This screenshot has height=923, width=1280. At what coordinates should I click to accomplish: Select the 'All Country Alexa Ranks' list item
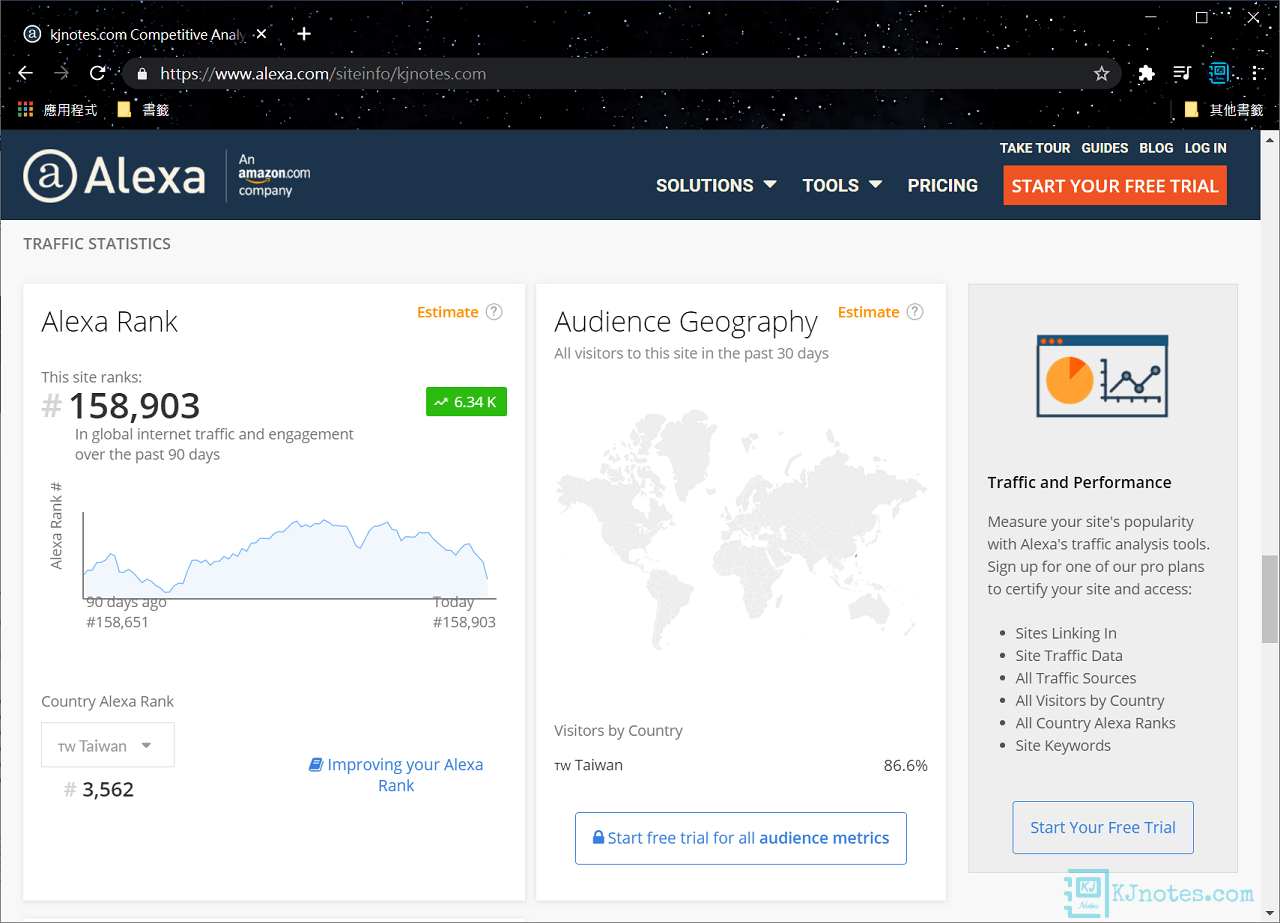tap(1095, 723)
